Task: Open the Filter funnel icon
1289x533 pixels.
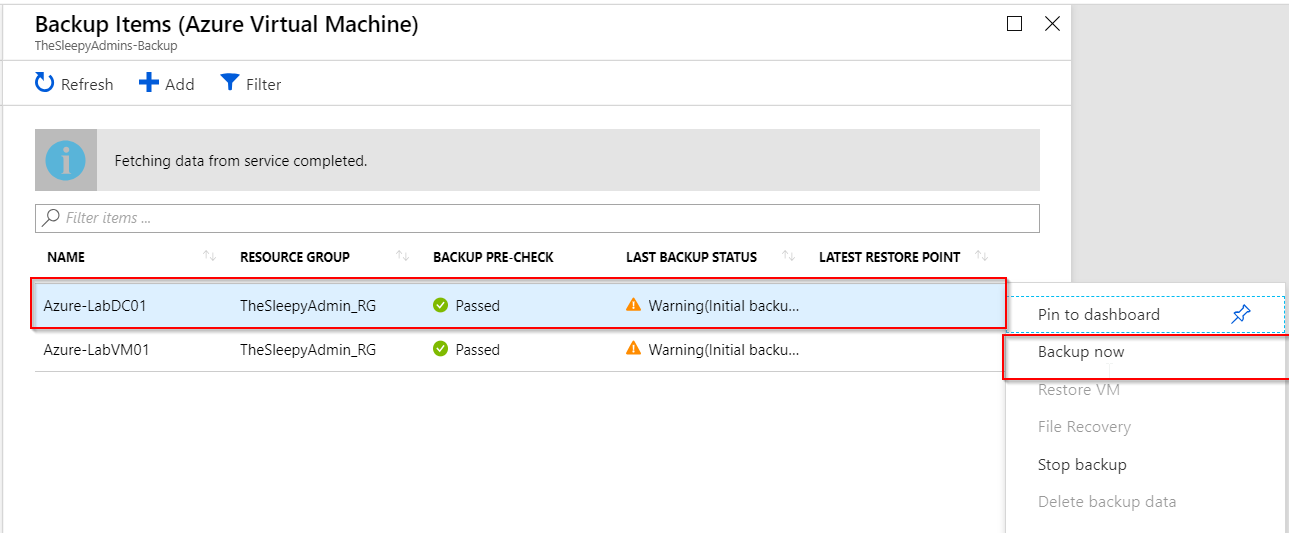Action: coord(230,83)
